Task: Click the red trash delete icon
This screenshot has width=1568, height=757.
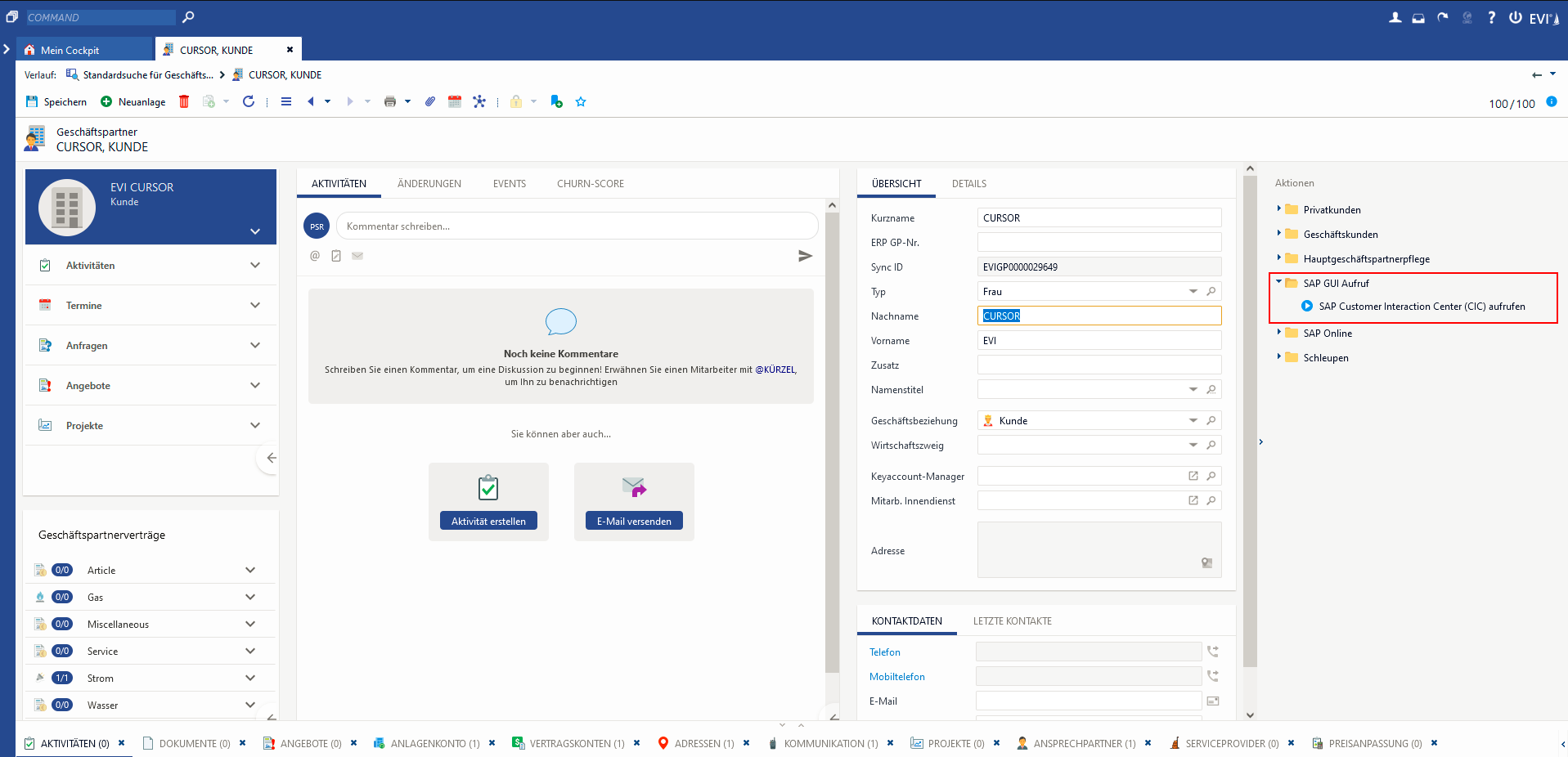Action: [184, 101]
